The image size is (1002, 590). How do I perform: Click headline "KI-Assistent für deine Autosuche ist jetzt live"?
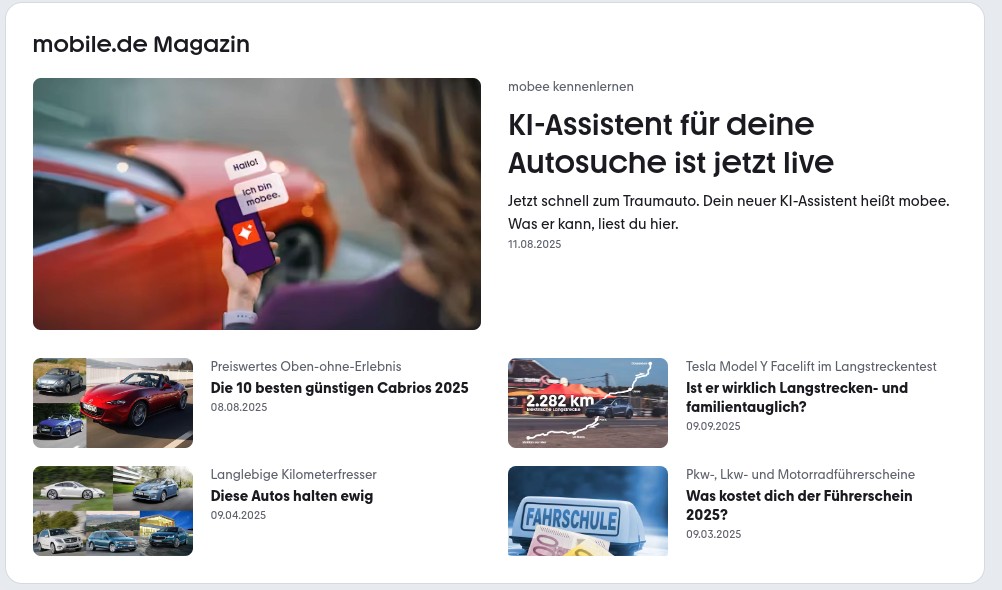coord(670,143)
